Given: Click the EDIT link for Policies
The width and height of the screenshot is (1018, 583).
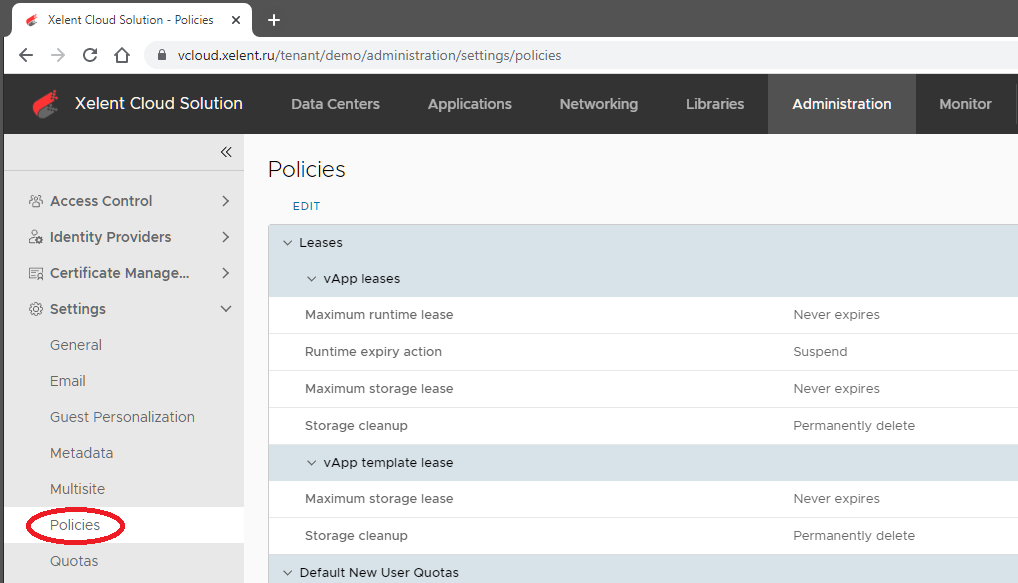Looking at the screenshot, I should [306, 206].
